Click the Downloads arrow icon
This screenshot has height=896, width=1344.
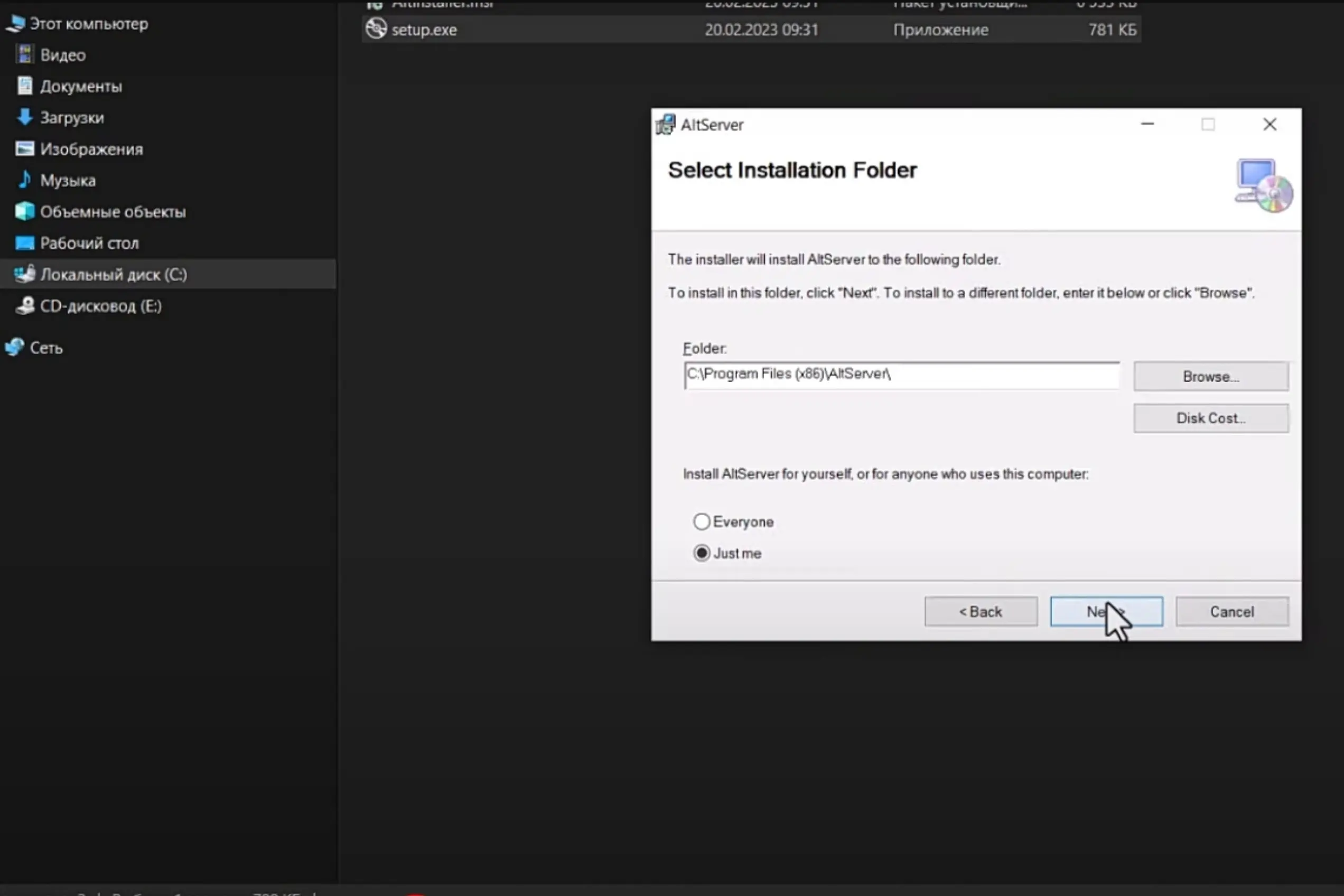(25, 117)
